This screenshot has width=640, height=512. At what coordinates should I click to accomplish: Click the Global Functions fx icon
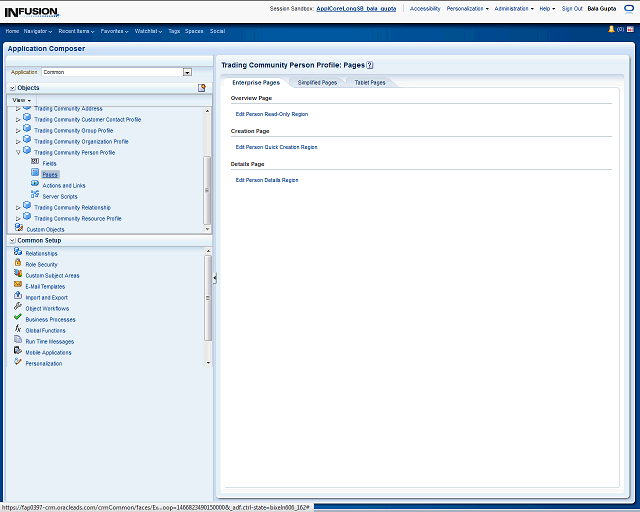(18, 329)
